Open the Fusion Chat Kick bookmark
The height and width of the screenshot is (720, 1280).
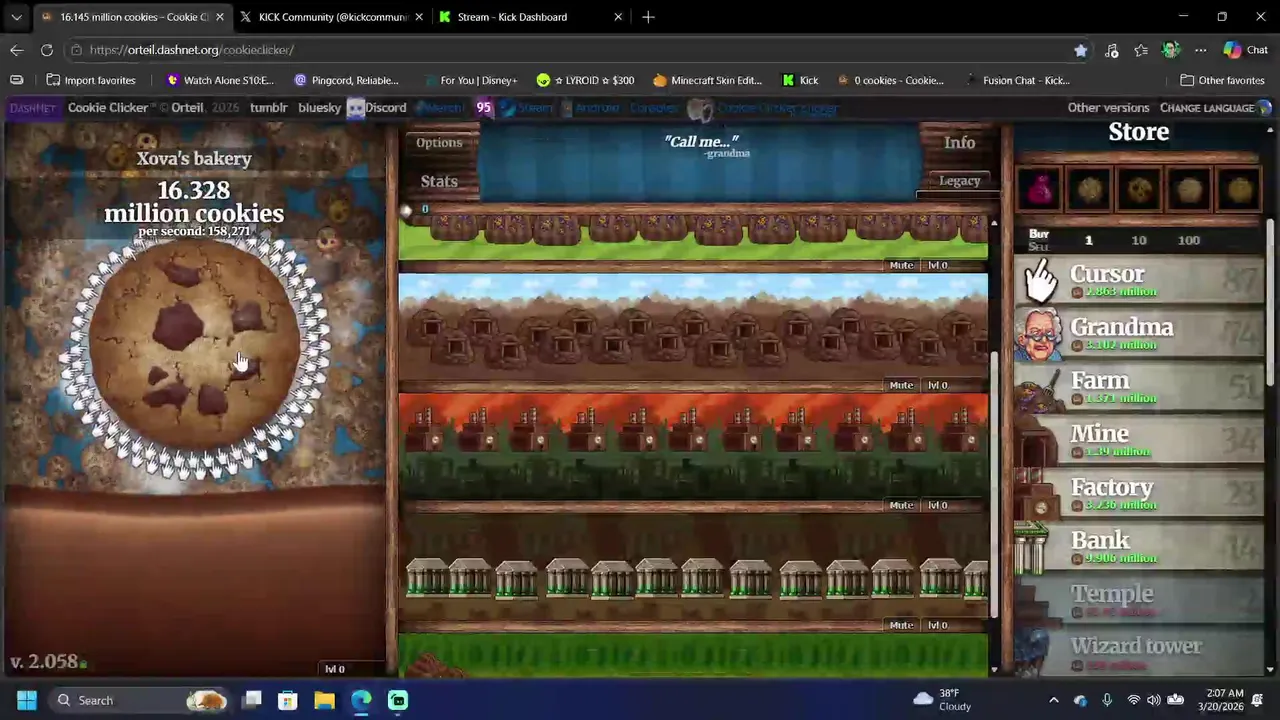pos(1017,80)
